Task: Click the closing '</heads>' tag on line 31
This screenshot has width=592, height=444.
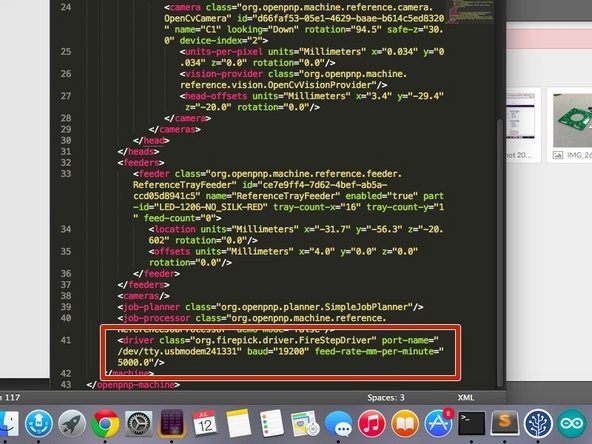Action: click(138, 152)
